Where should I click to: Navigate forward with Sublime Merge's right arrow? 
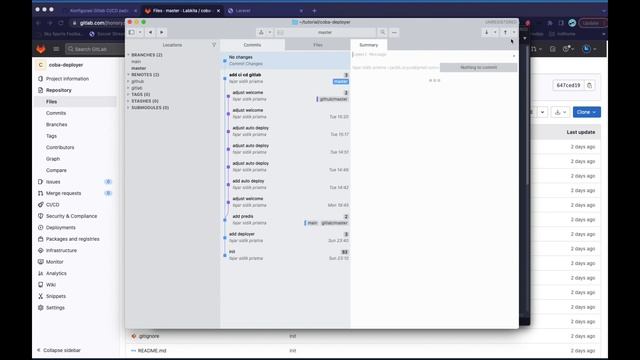coord(162,32)
